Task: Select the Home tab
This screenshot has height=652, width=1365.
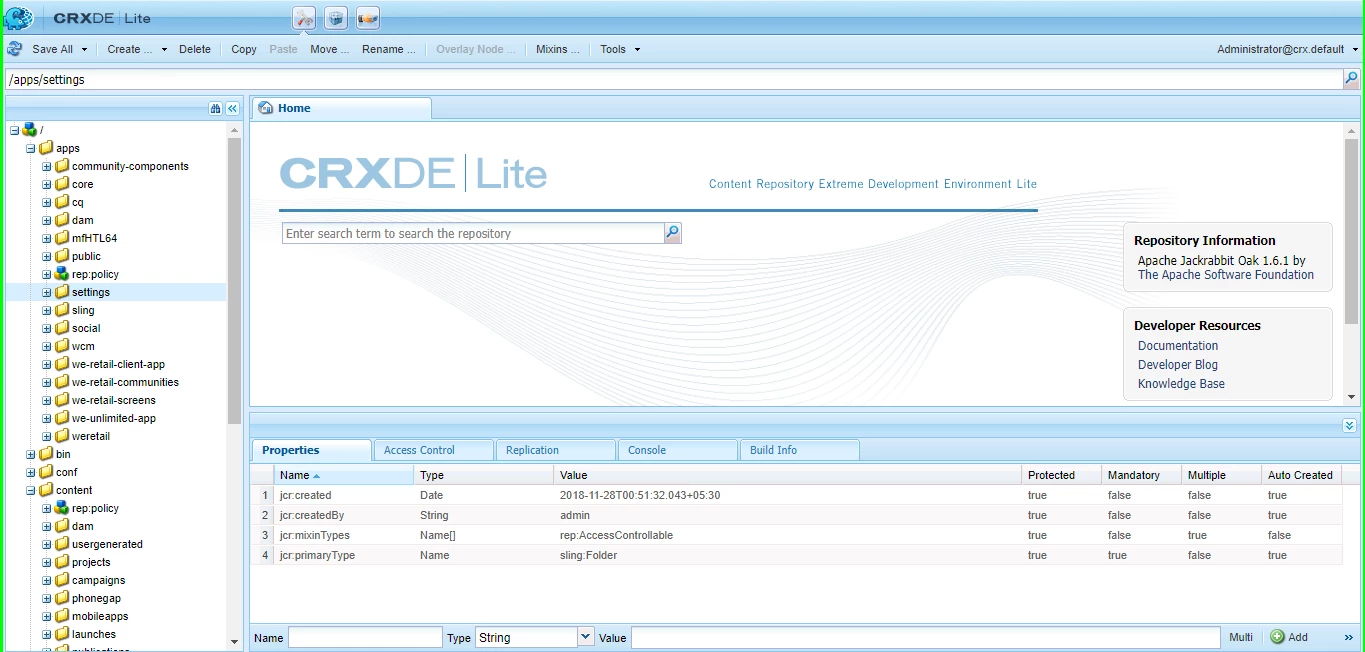Action: tap(341, 108)
